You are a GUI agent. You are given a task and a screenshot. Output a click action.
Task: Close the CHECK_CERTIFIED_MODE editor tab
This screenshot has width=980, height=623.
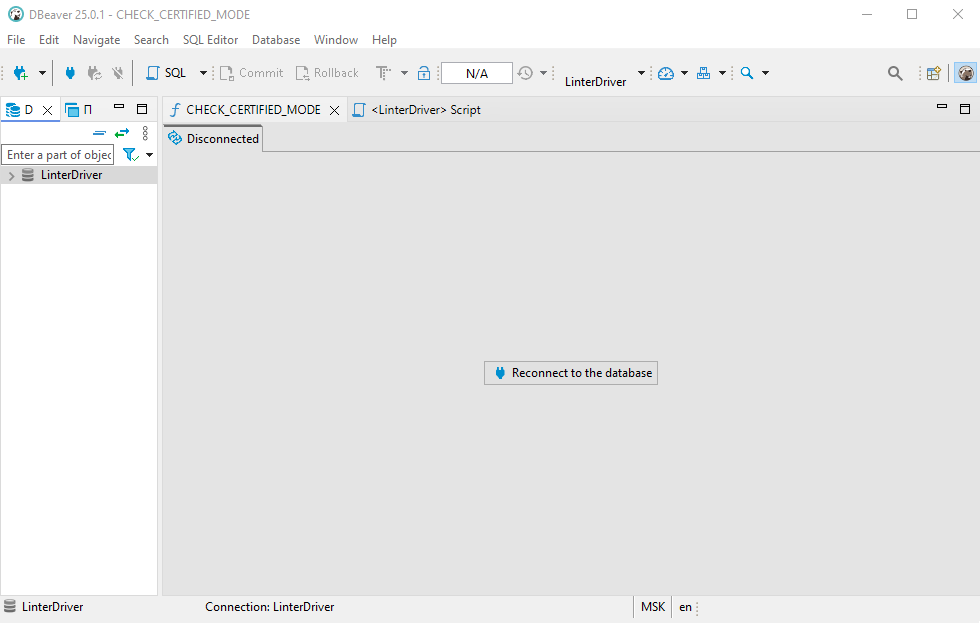335,110
